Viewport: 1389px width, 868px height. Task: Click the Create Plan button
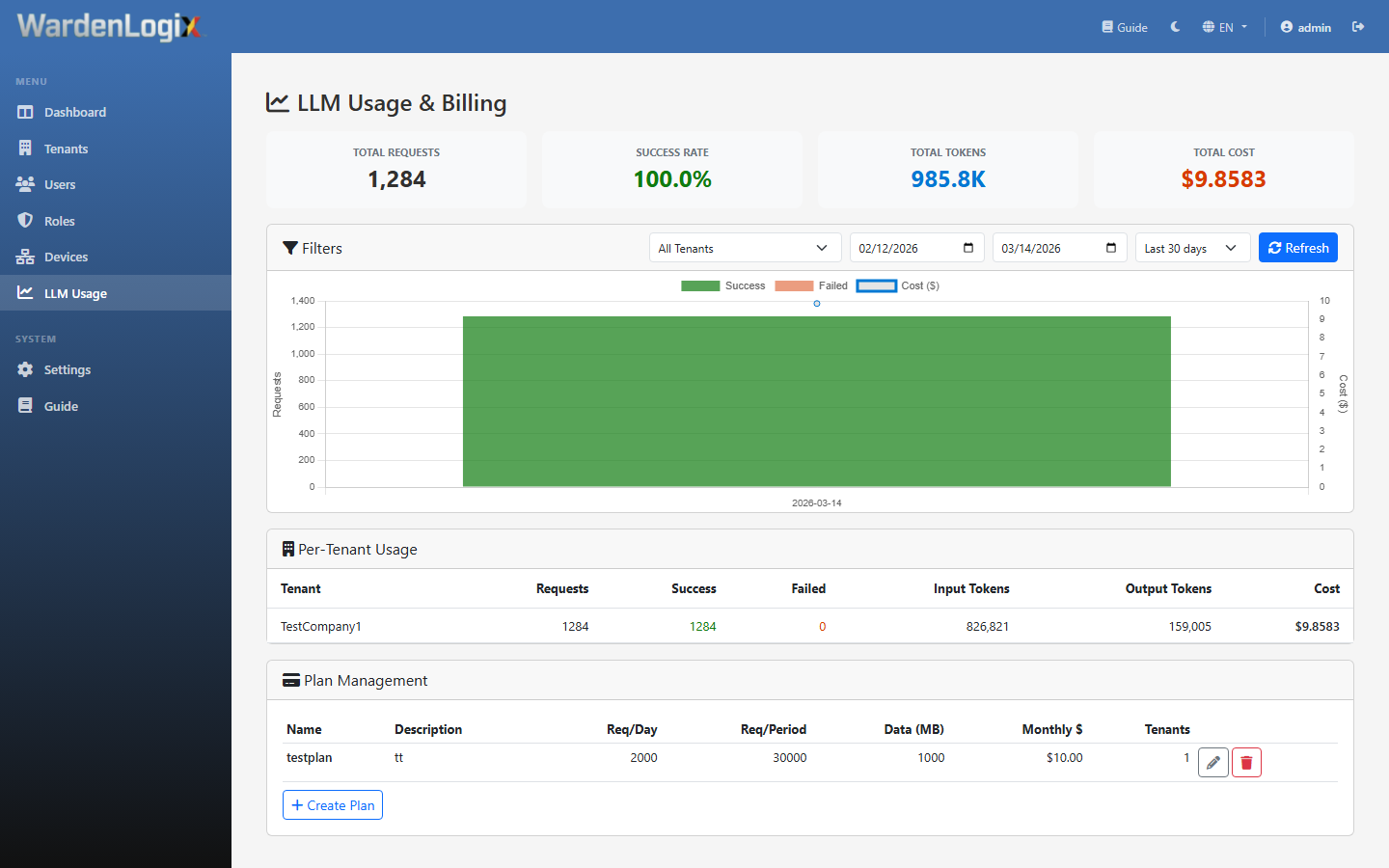click(332, 804)
